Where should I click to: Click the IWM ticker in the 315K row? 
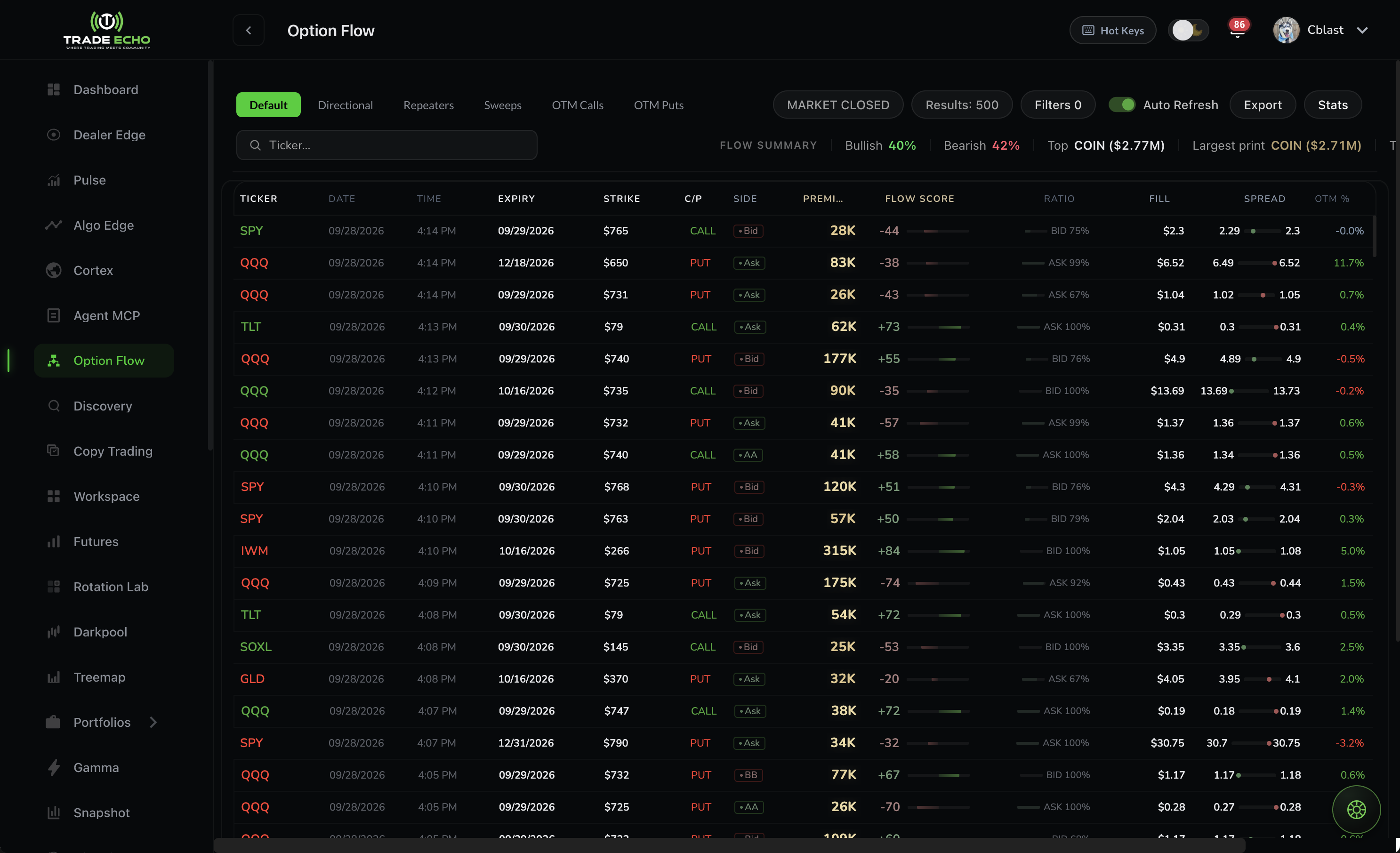(x=254, y=551)
